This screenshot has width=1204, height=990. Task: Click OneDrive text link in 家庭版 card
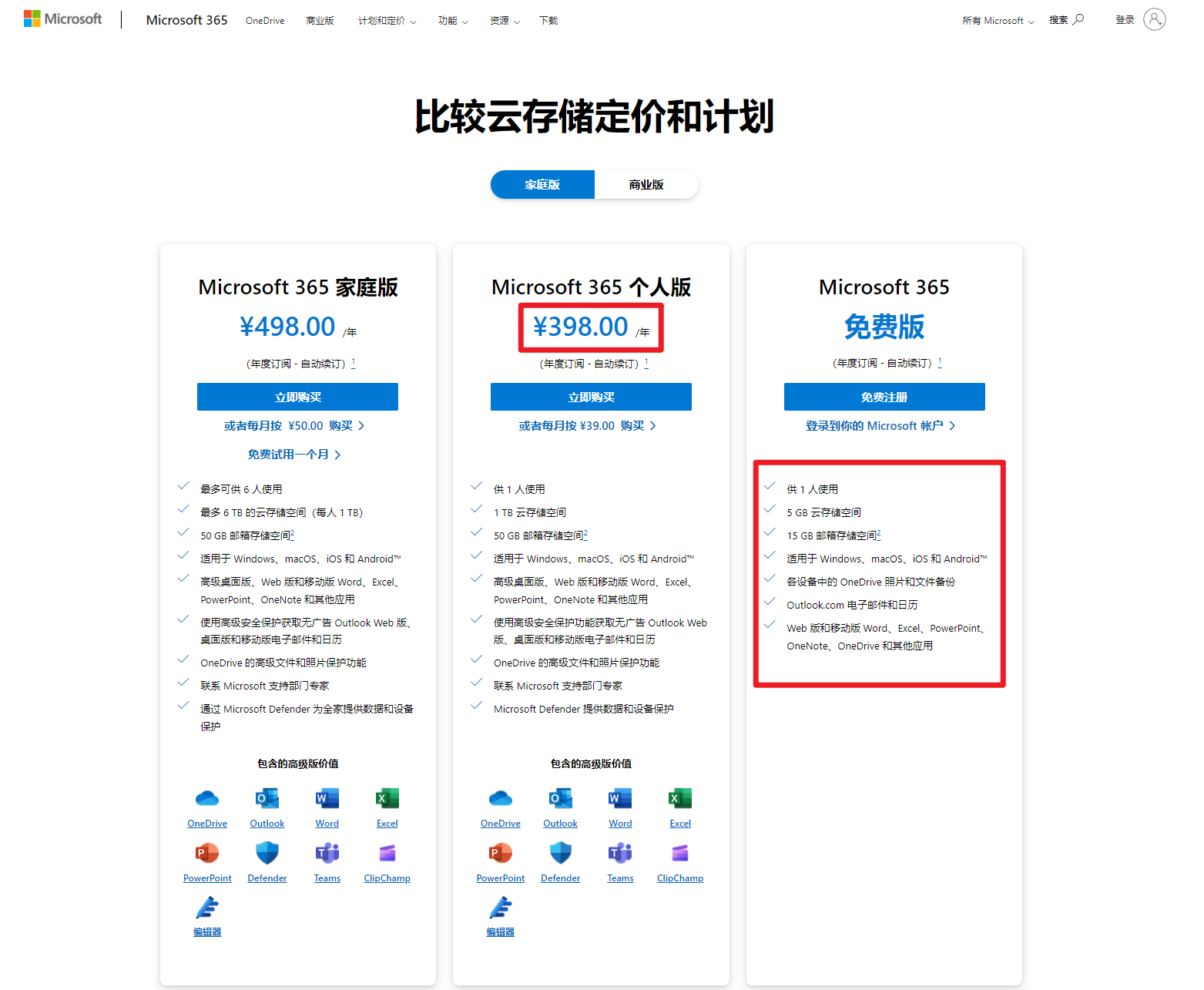tap(207, 824)
